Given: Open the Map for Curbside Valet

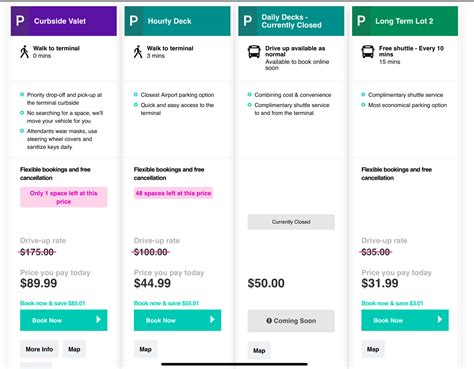Looking at the screenshot, I should click(x=74, y=349).
